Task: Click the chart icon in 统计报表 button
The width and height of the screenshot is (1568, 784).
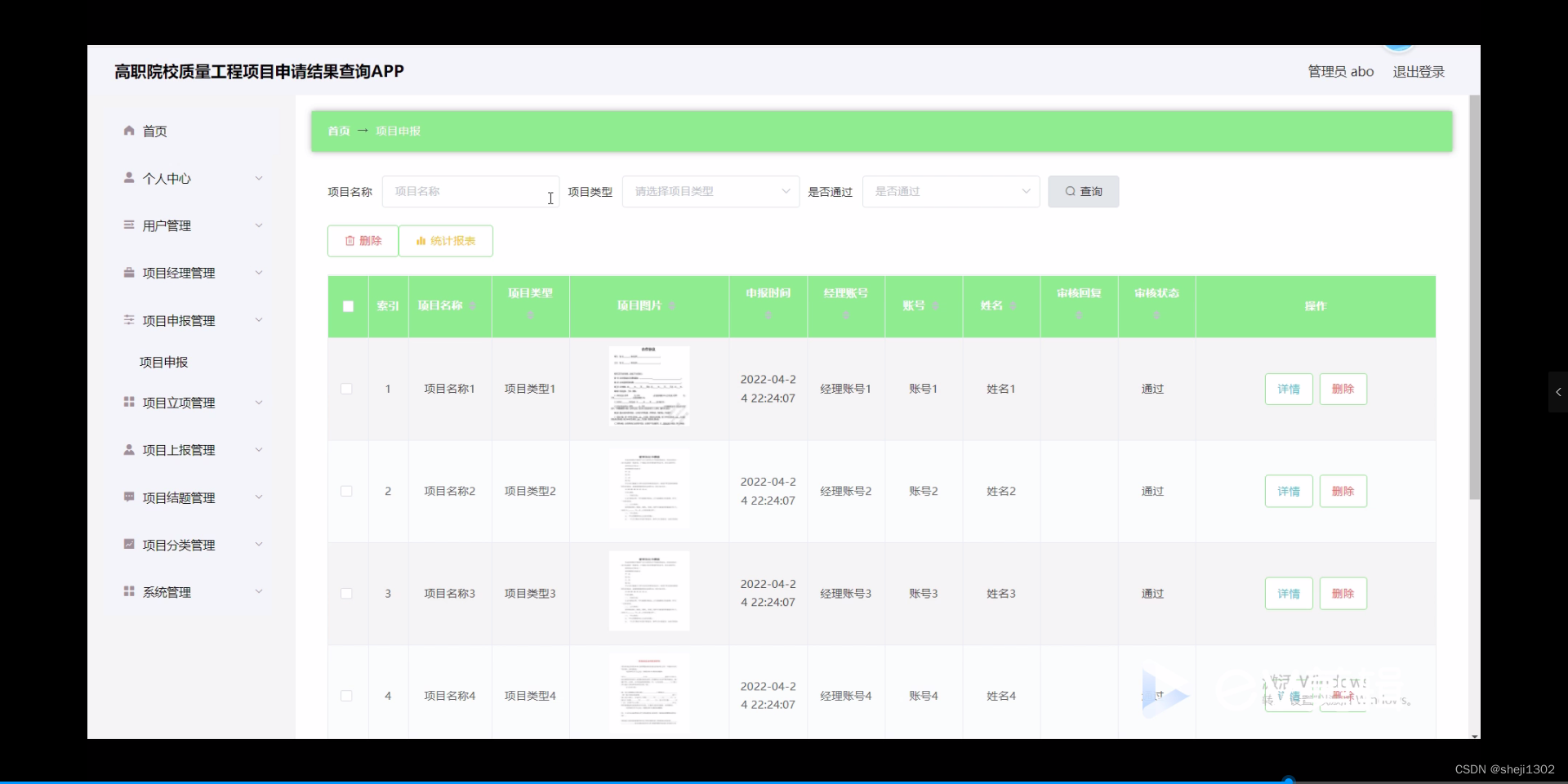Action: pos(421,241)
